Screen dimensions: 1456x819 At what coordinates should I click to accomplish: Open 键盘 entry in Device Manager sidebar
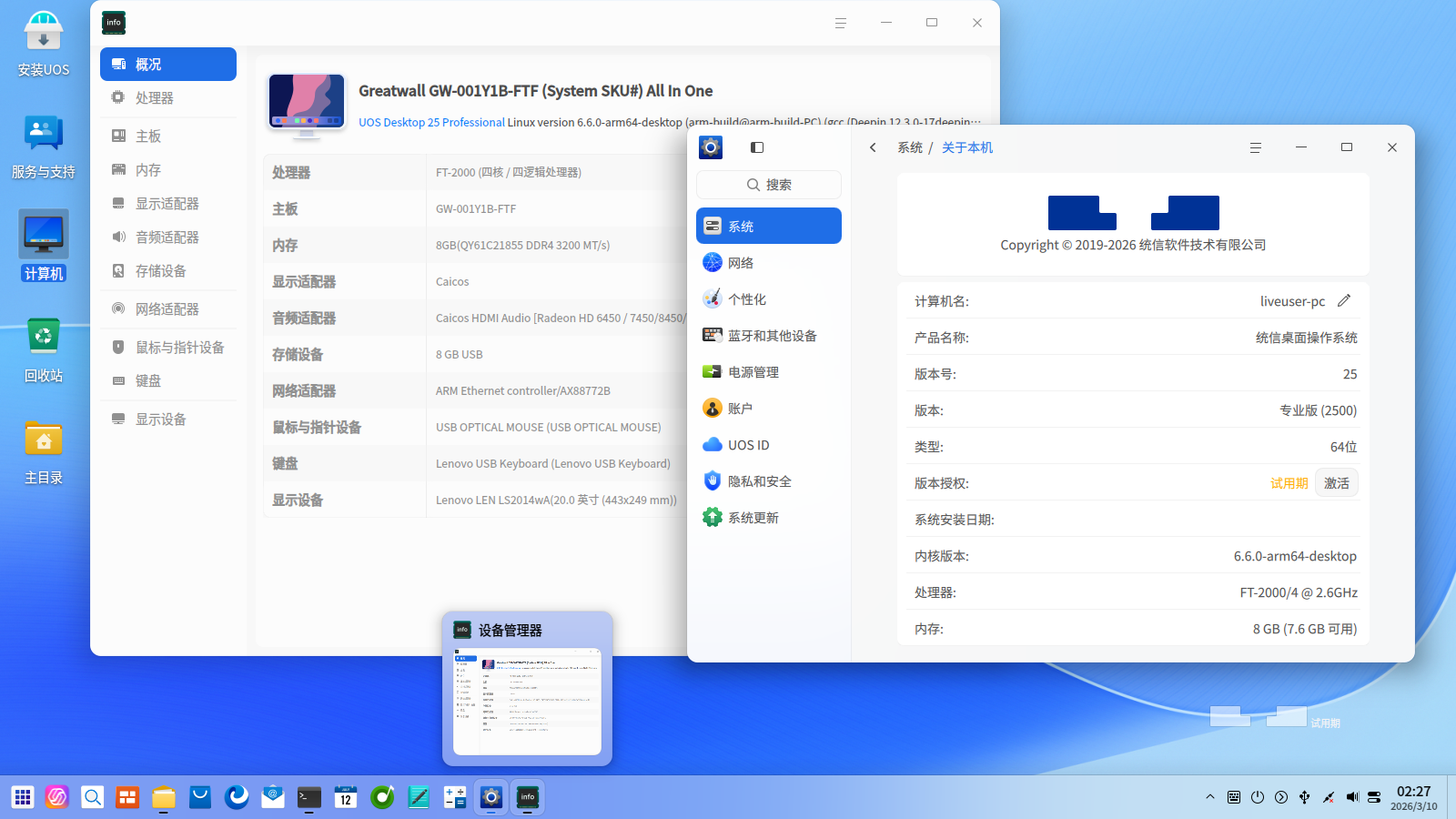[168, 381]
